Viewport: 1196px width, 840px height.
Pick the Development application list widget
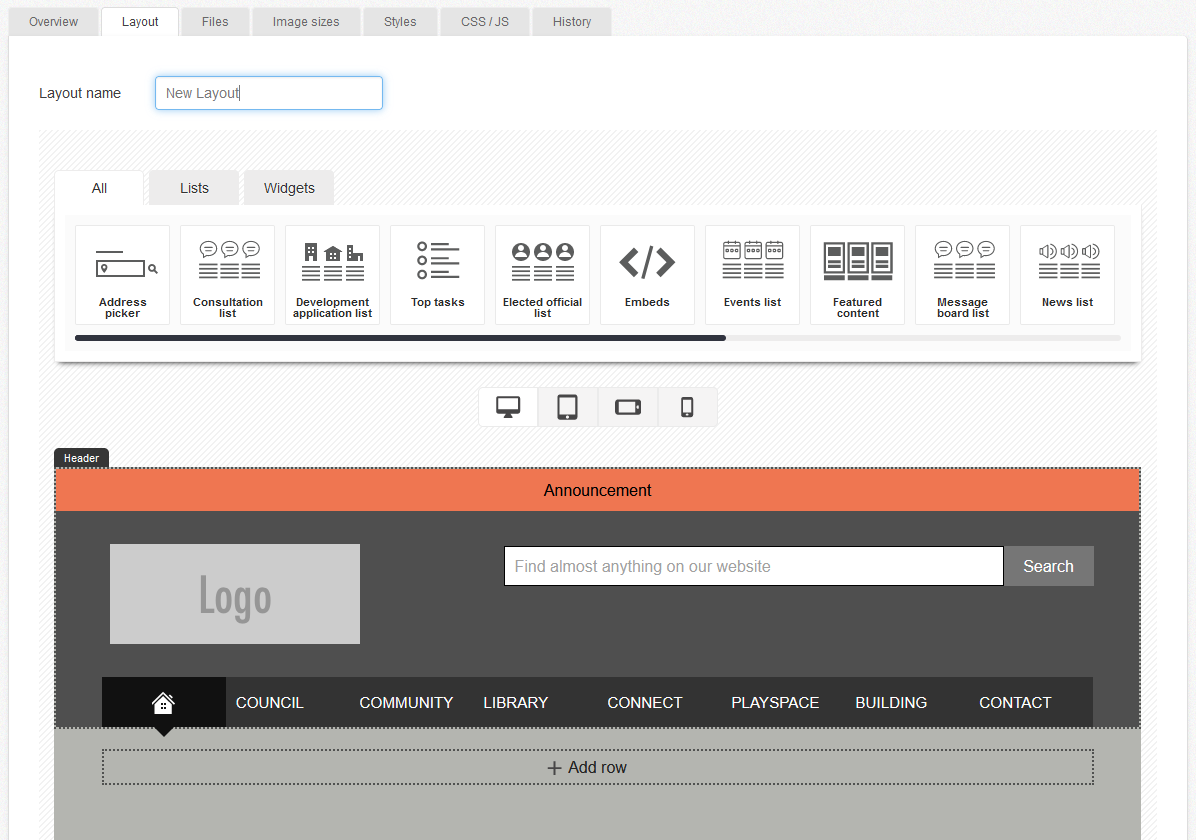[332, 274]
